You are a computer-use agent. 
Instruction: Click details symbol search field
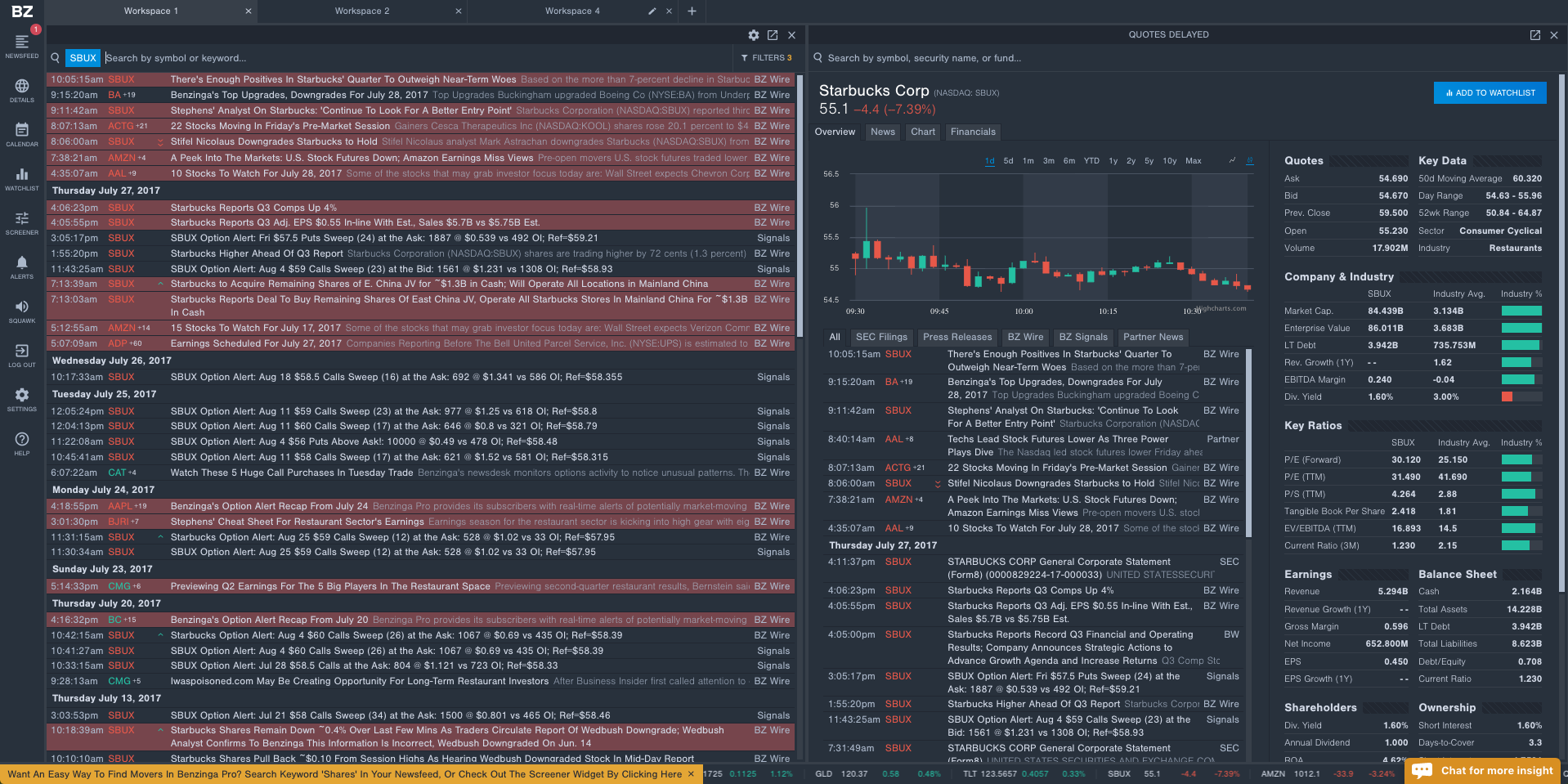tap(1185, 58)
